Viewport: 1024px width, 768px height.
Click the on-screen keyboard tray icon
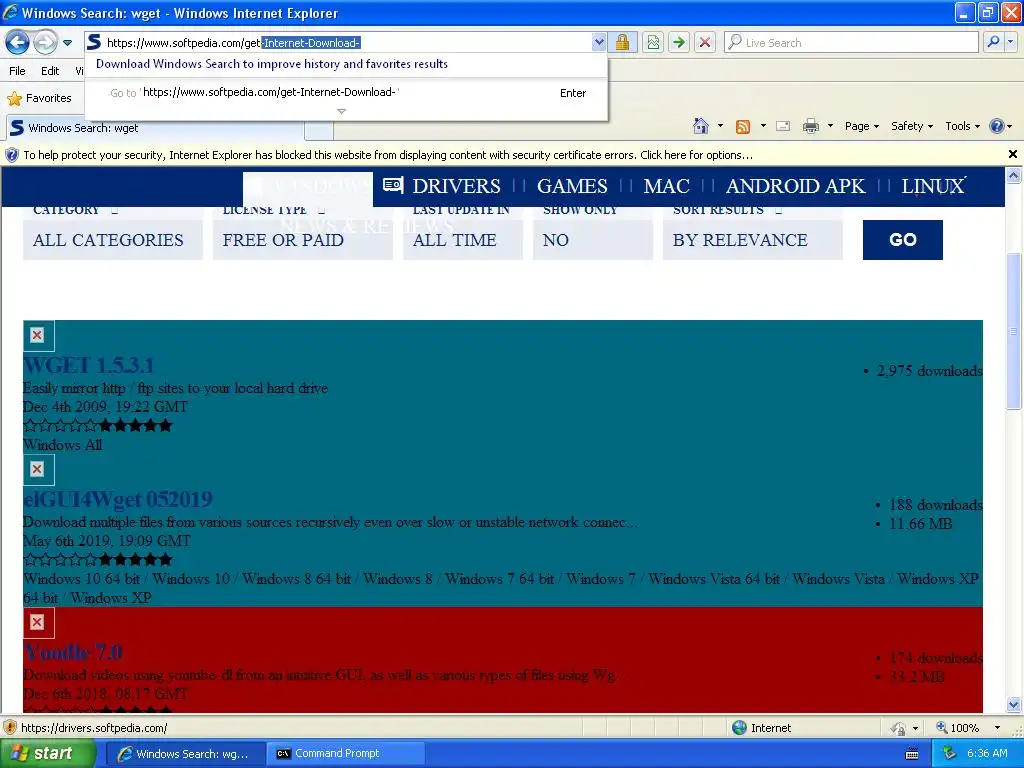(912, 754)
